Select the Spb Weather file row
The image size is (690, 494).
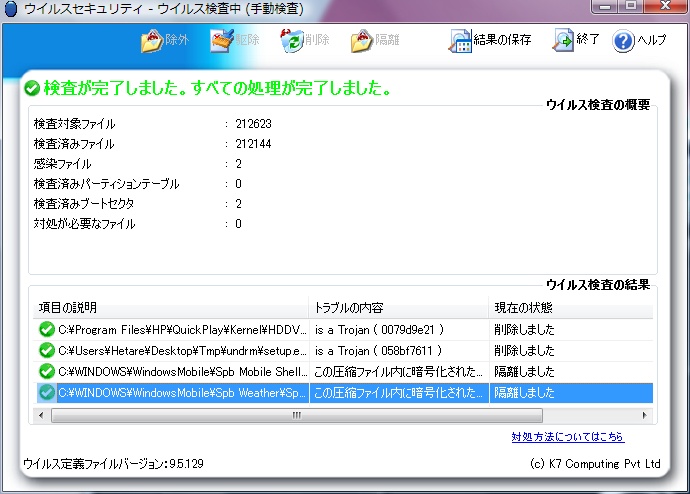pyautogui.click(x=343, y=392)
